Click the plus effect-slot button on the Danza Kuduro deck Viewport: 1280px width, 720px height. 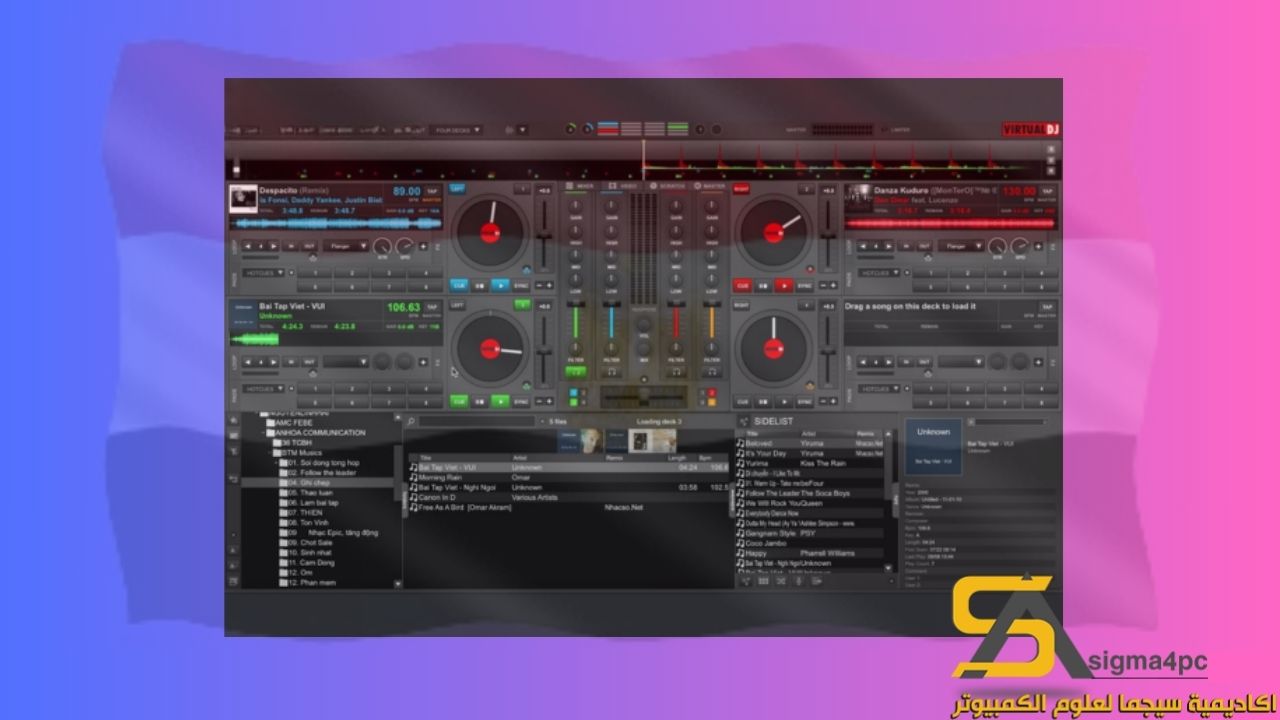coord(1040,246)
